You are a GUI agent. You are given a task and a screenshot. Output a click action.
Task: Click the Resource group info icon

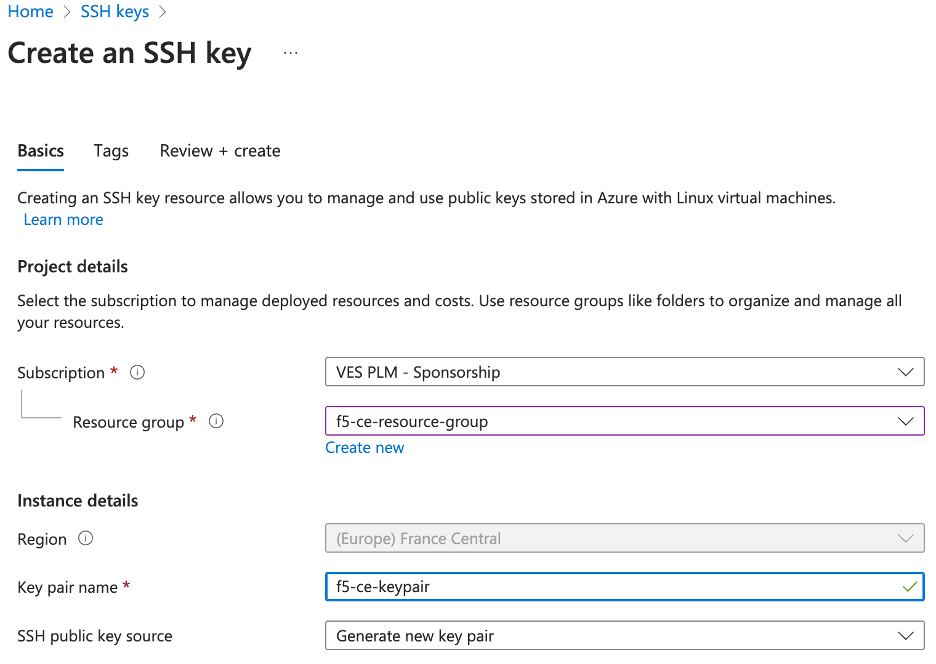coord(215,421)
